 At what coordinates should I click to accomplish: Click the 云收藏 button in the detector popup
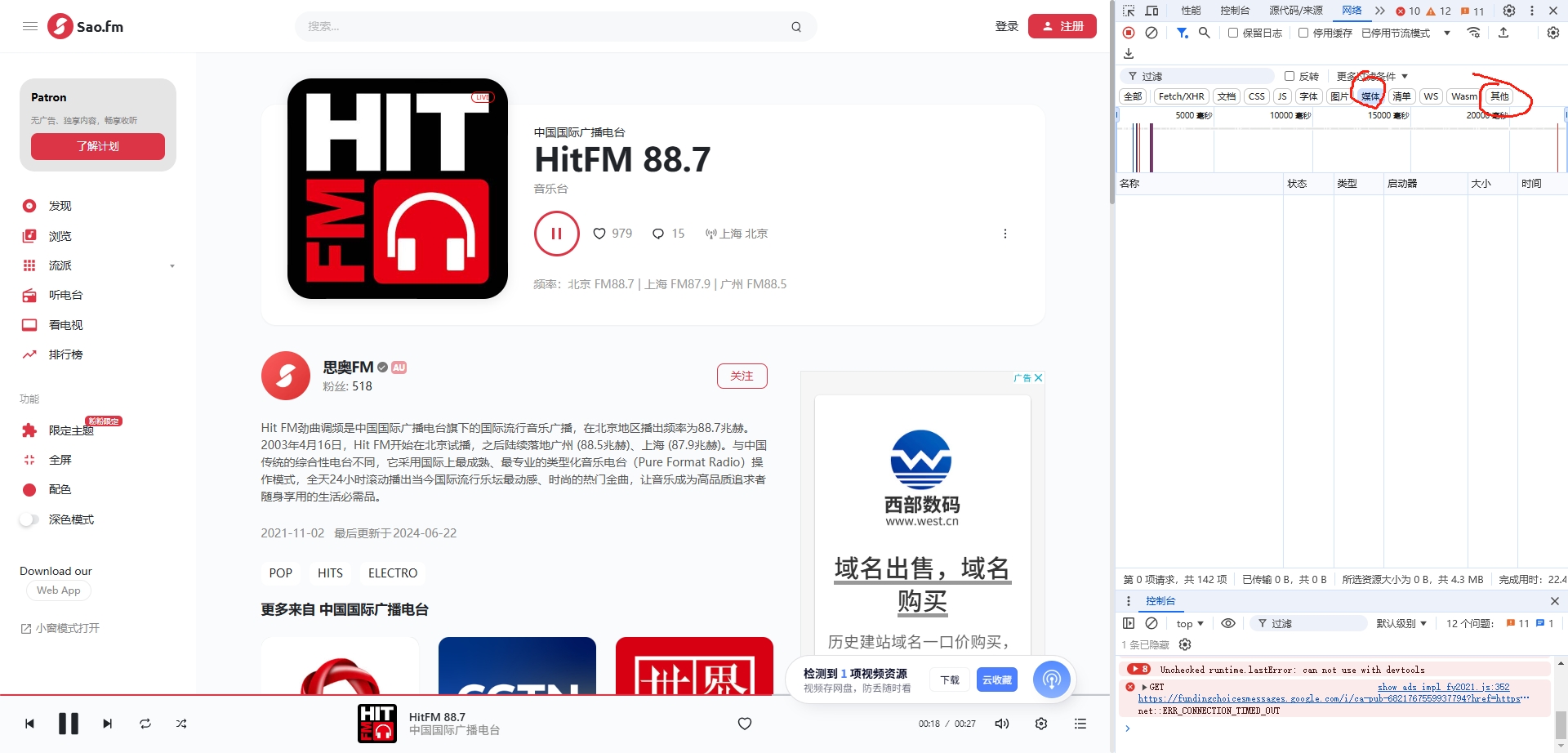click(997, 679)
